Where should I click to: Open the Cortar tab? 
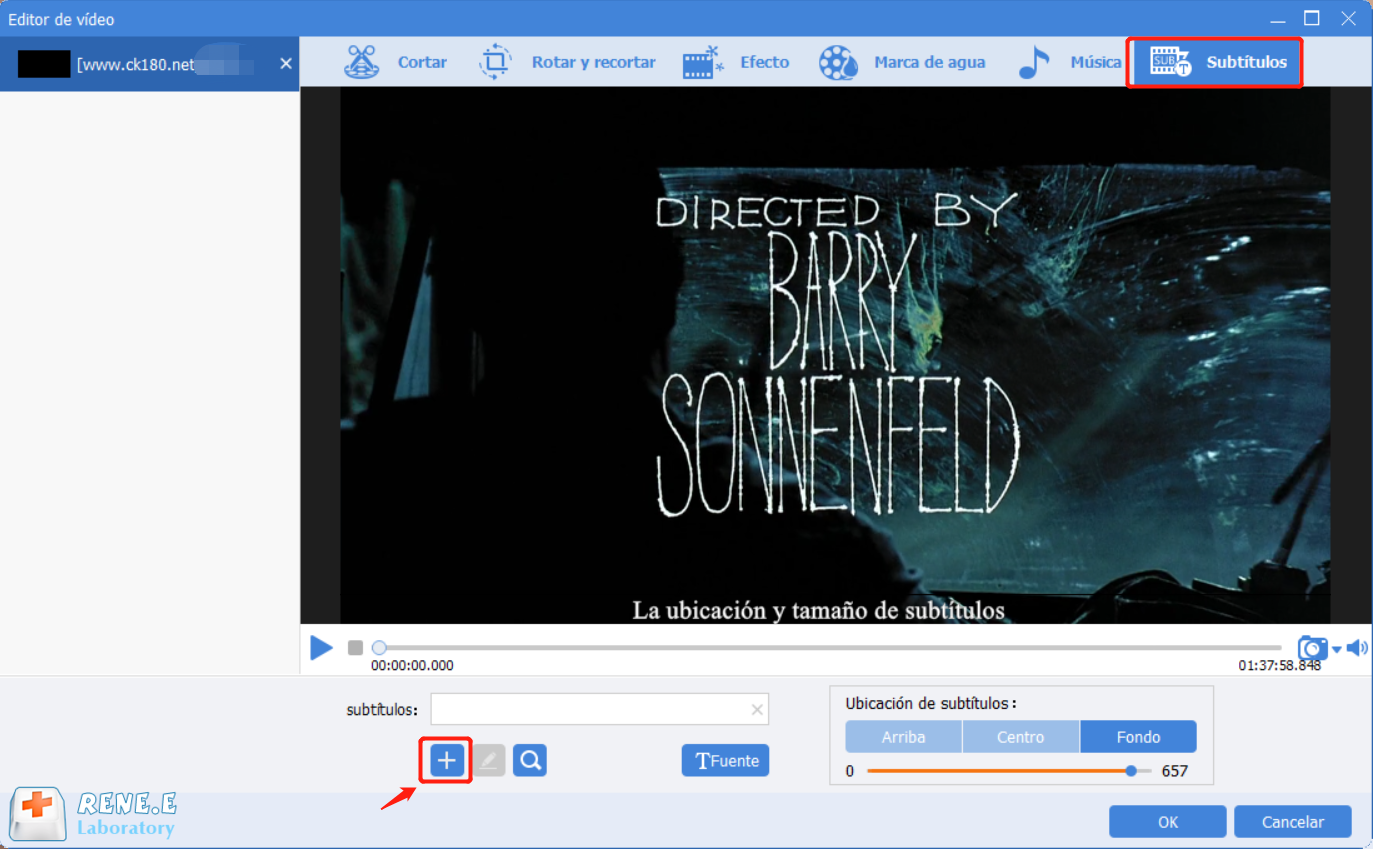click(396, 62)
